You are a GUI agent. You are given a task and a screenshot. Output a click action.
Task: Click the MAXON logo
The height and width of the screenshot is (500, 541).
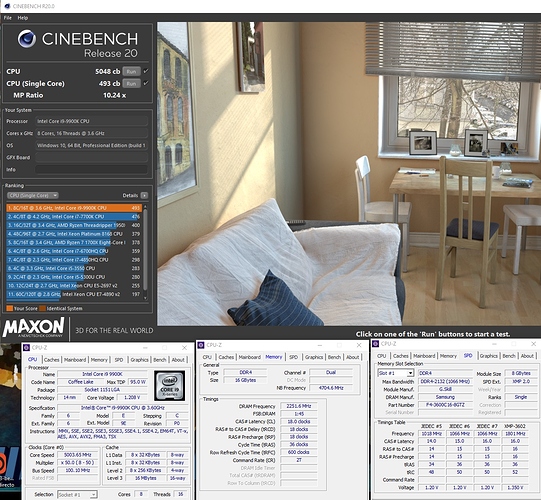(33, 327)
